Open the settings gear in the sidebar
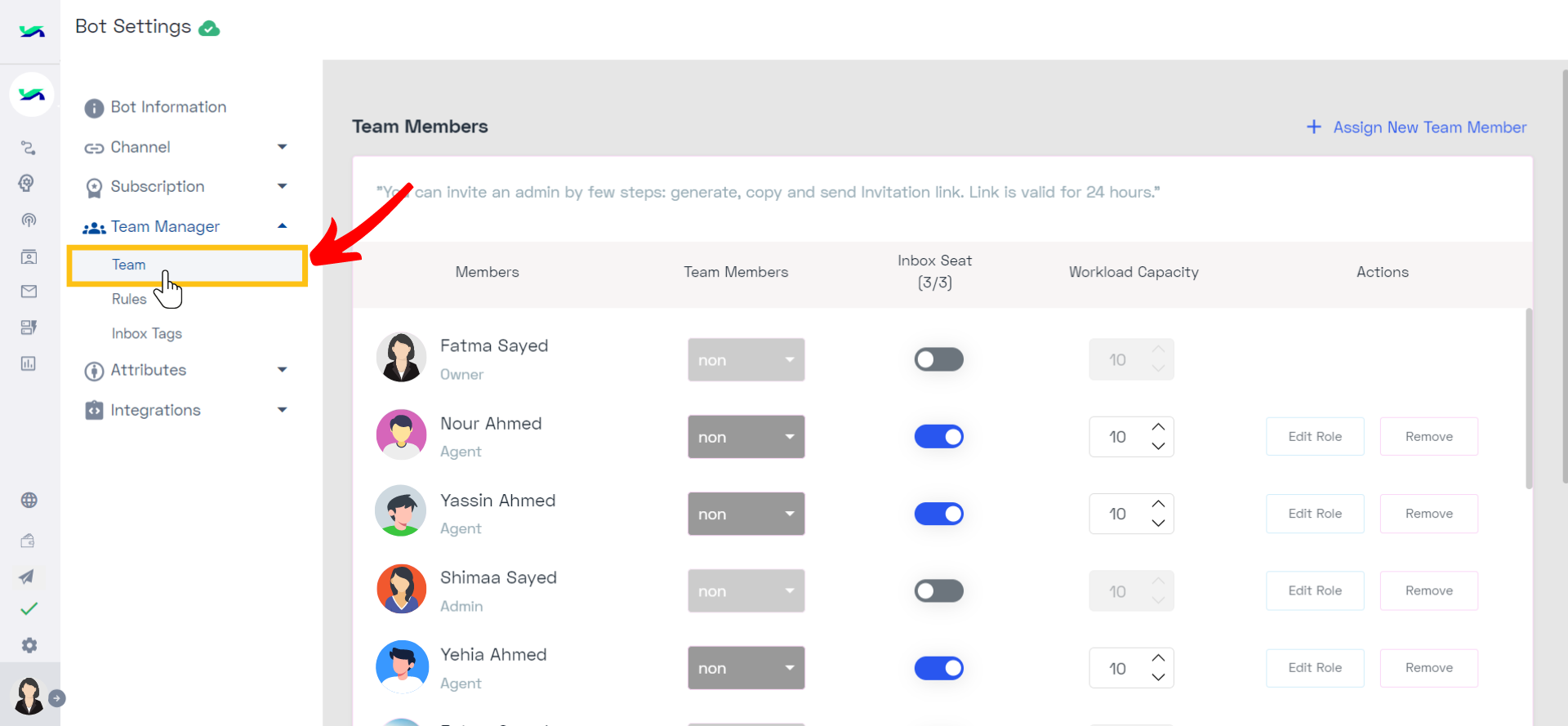1568x726 pixels. tap(29, 645)
